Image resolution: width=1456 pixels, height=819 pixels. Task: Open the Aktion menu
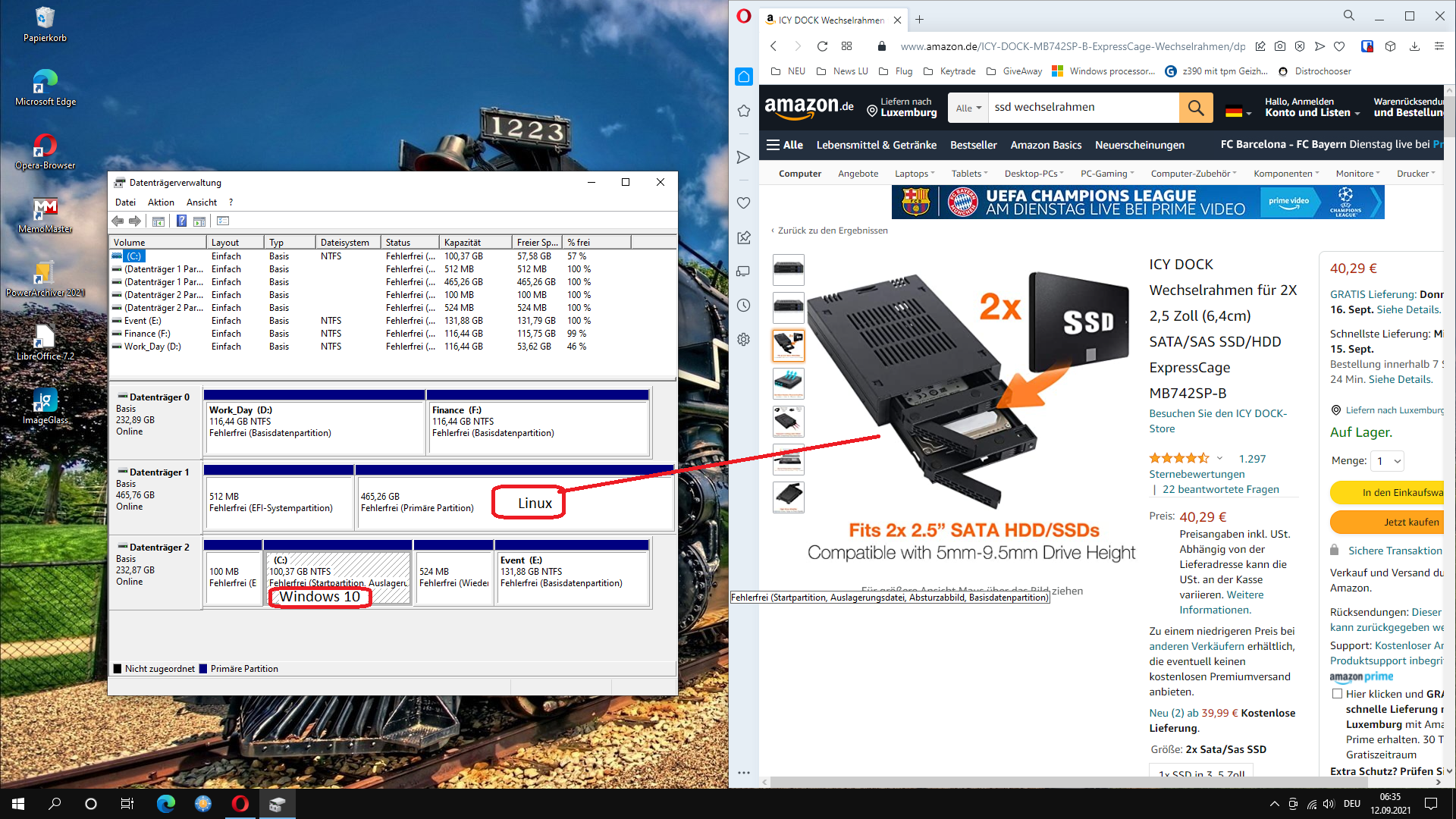[161, 202]
